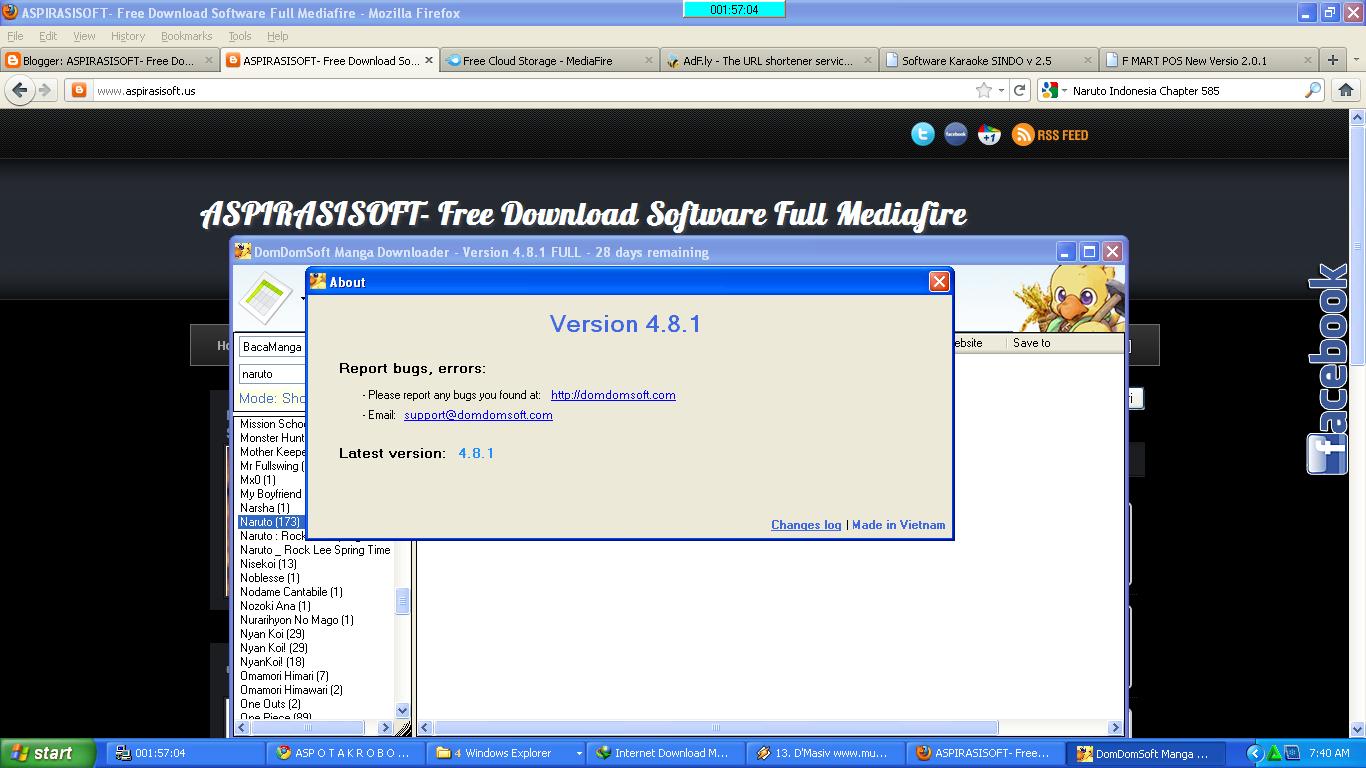Open the list all tabs dropdown arrow
The image size is (1366, 768).
(x=1356, y=60)
